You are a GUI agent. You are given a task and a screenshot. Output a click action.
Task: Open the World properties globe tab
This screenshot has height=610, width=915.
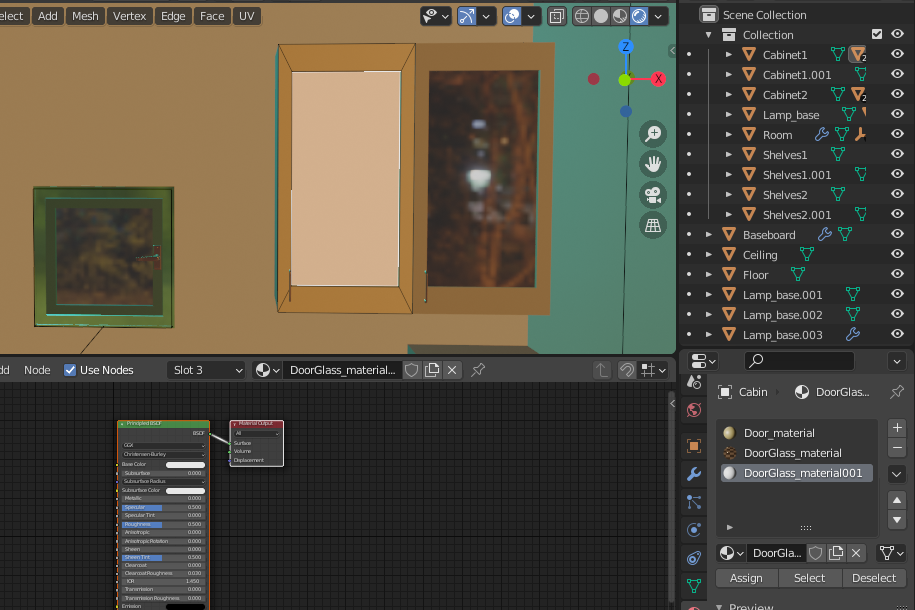point(694,410)
